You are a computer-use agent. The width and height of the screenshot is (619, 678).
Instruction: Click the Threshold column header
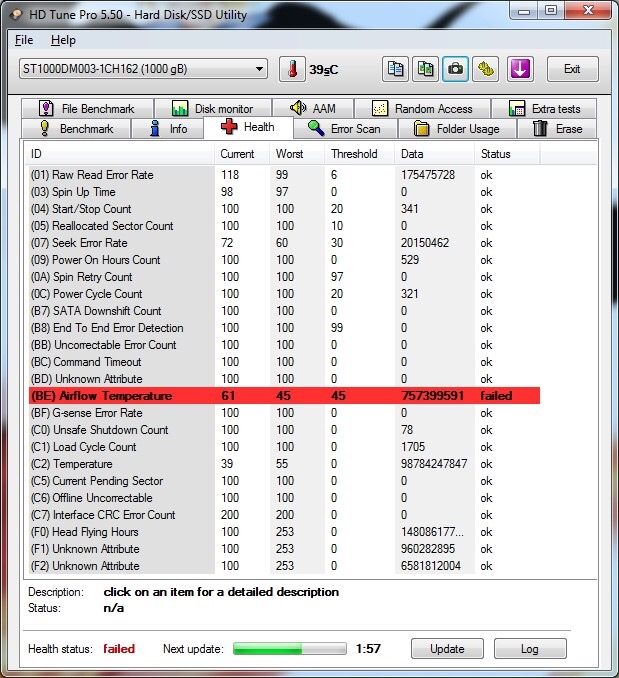[x=360, y=154]
